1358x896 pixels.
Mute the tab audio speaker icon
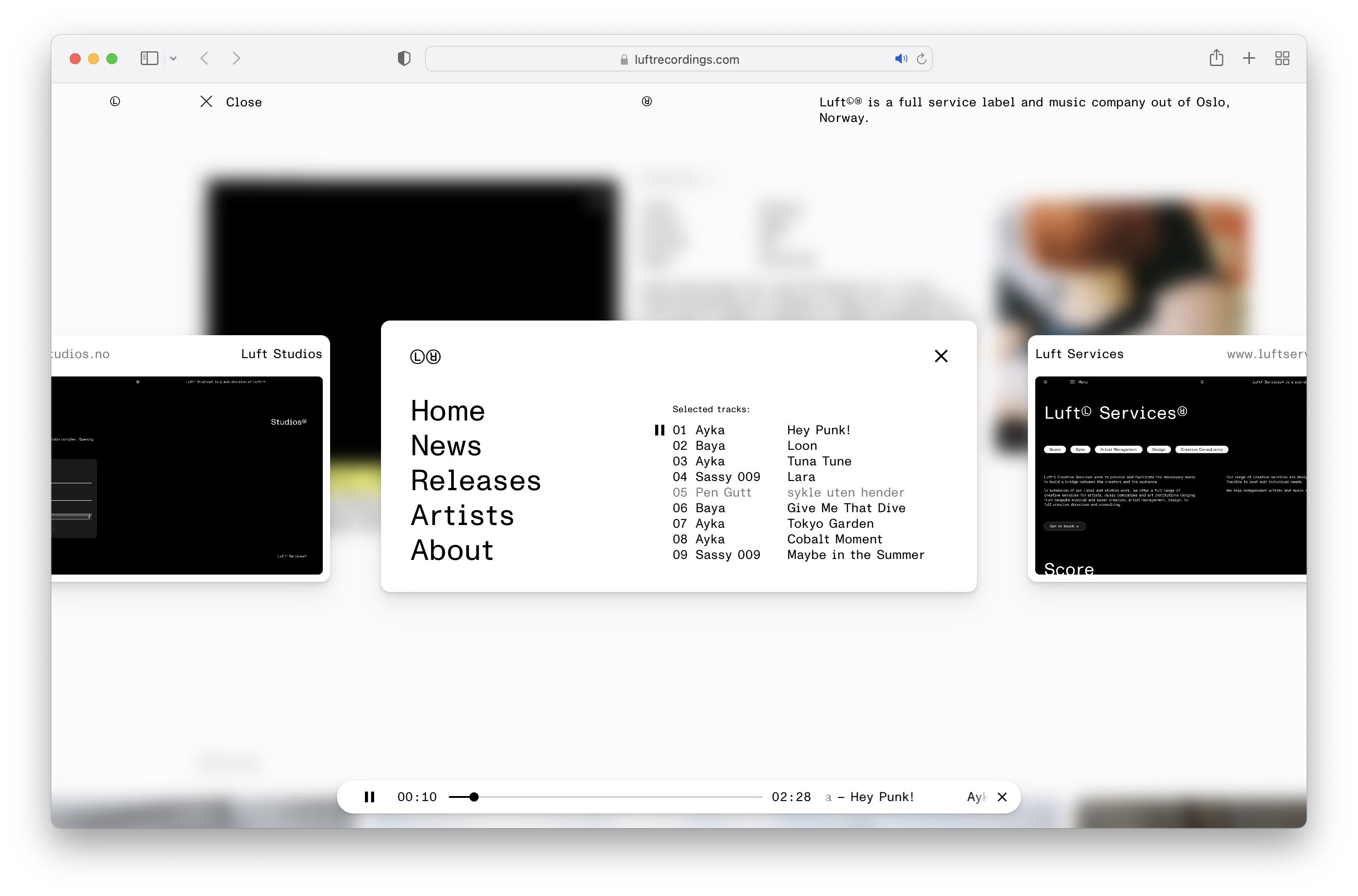(901, 59)
